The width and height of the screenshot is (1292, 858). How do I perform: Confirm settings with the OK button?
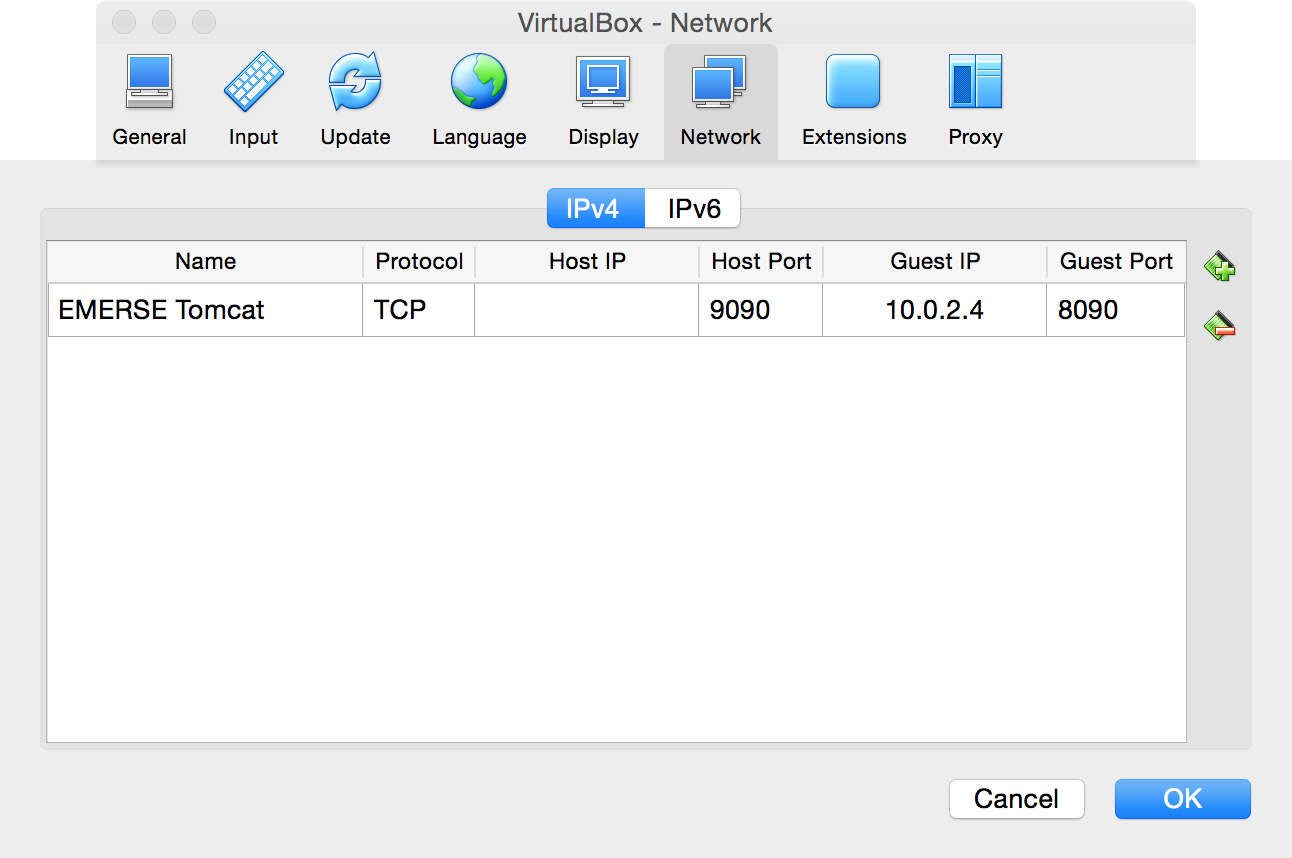tap(1183, 799)
